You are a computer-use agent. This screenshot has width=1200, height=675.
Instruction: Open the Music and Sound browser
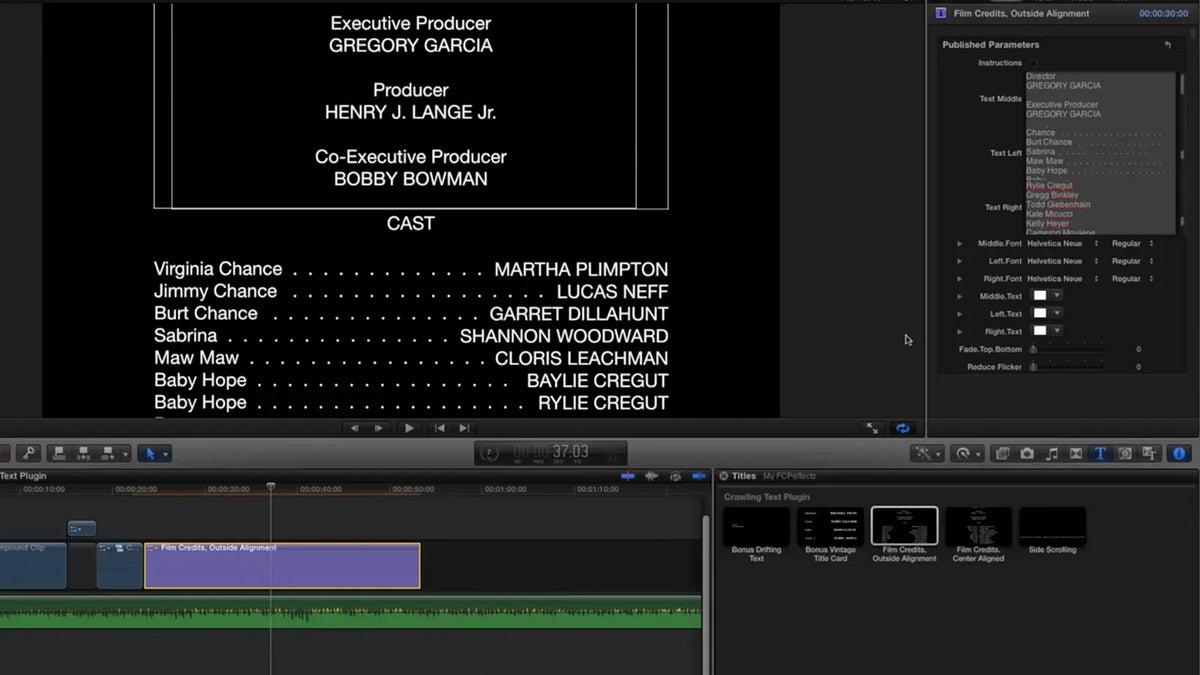point(1051,454)
